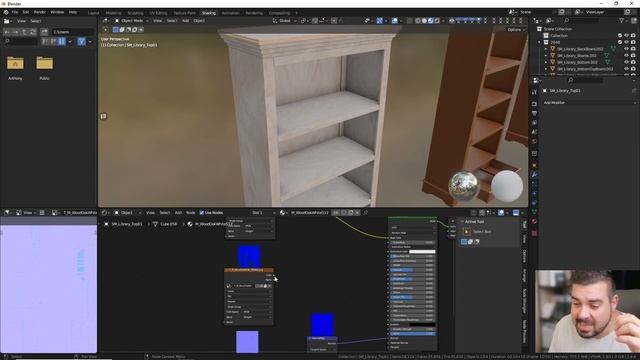Create a new folder in the file browser
The height and width of the screenshot is (360, 640).
coord(44,32)
